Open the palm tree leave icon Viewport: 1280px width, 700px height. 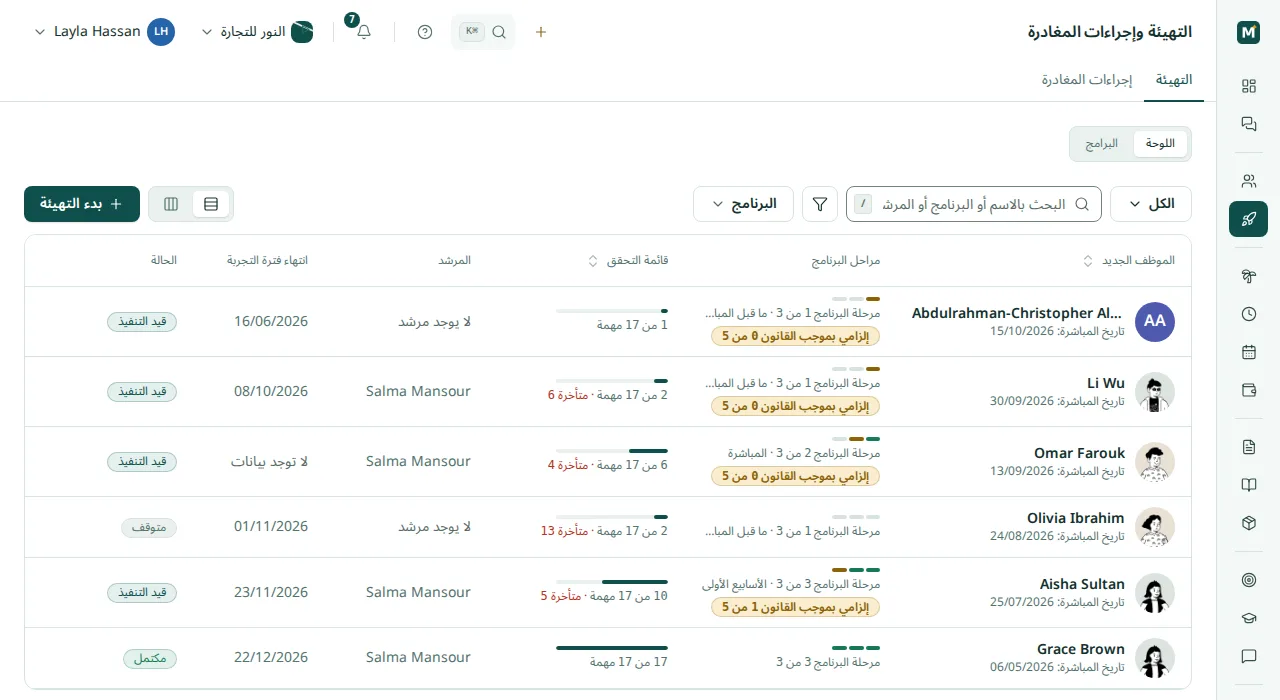(1248, 276)
